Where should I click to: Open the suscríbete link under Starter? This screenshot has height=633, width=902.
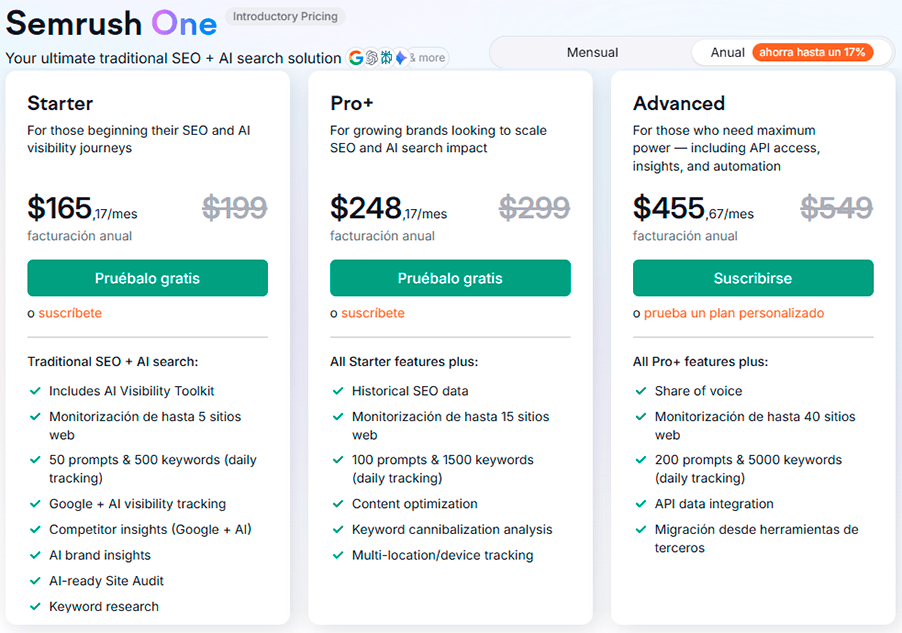[x=71, y=312]
